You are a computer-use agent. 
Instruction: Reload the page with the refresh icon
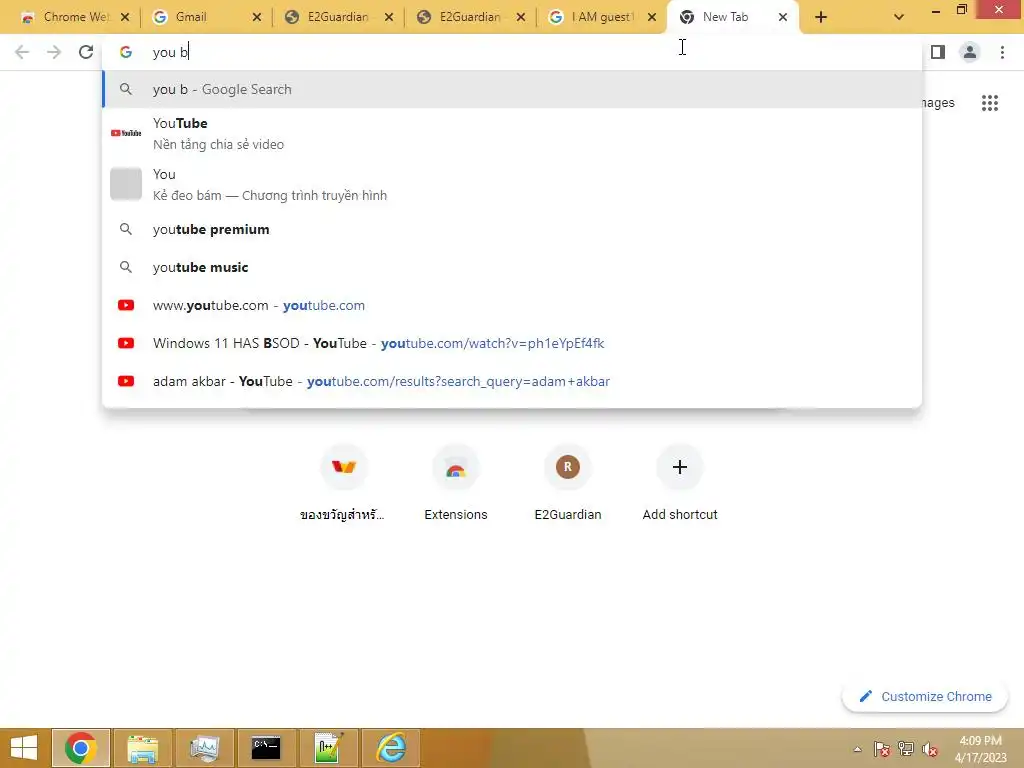pos(86,52)
